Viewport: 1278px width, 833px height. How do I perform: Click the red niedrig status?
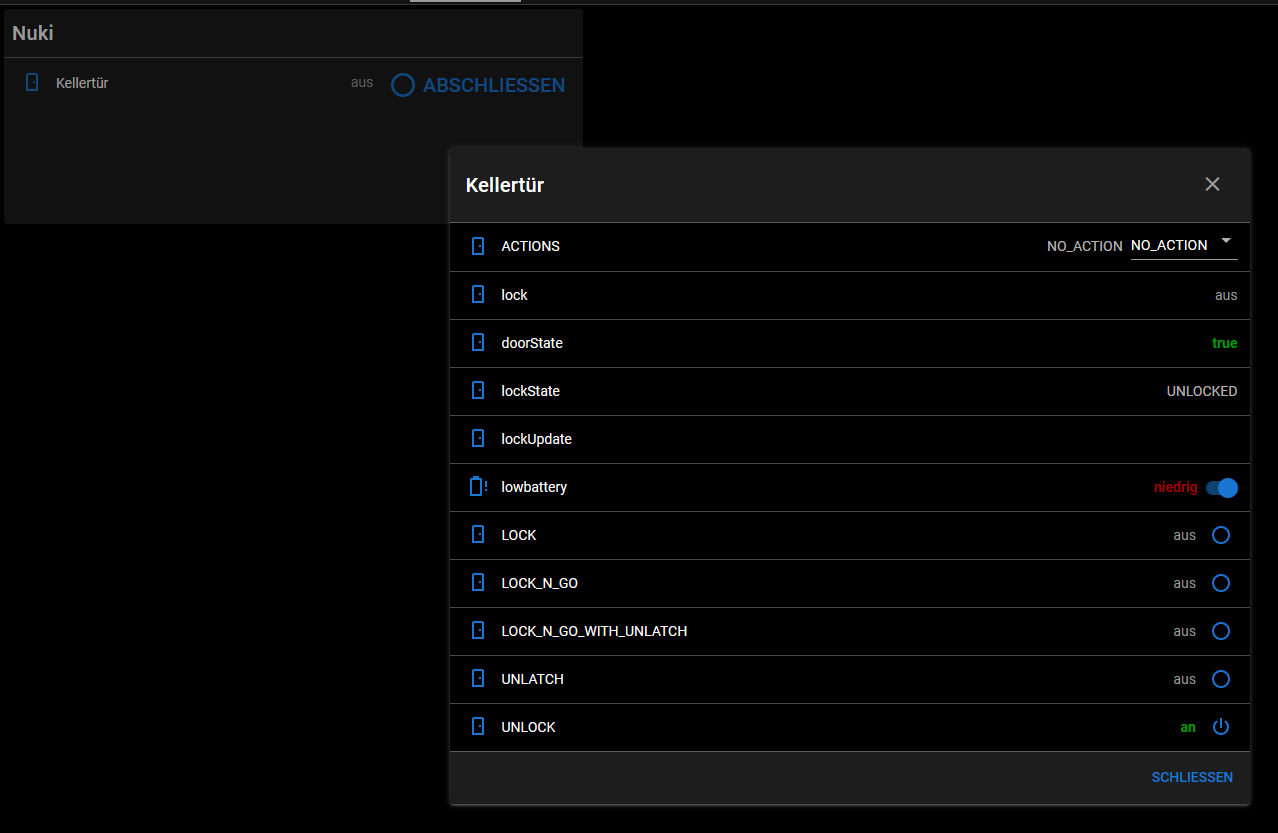click(1176, 488)
